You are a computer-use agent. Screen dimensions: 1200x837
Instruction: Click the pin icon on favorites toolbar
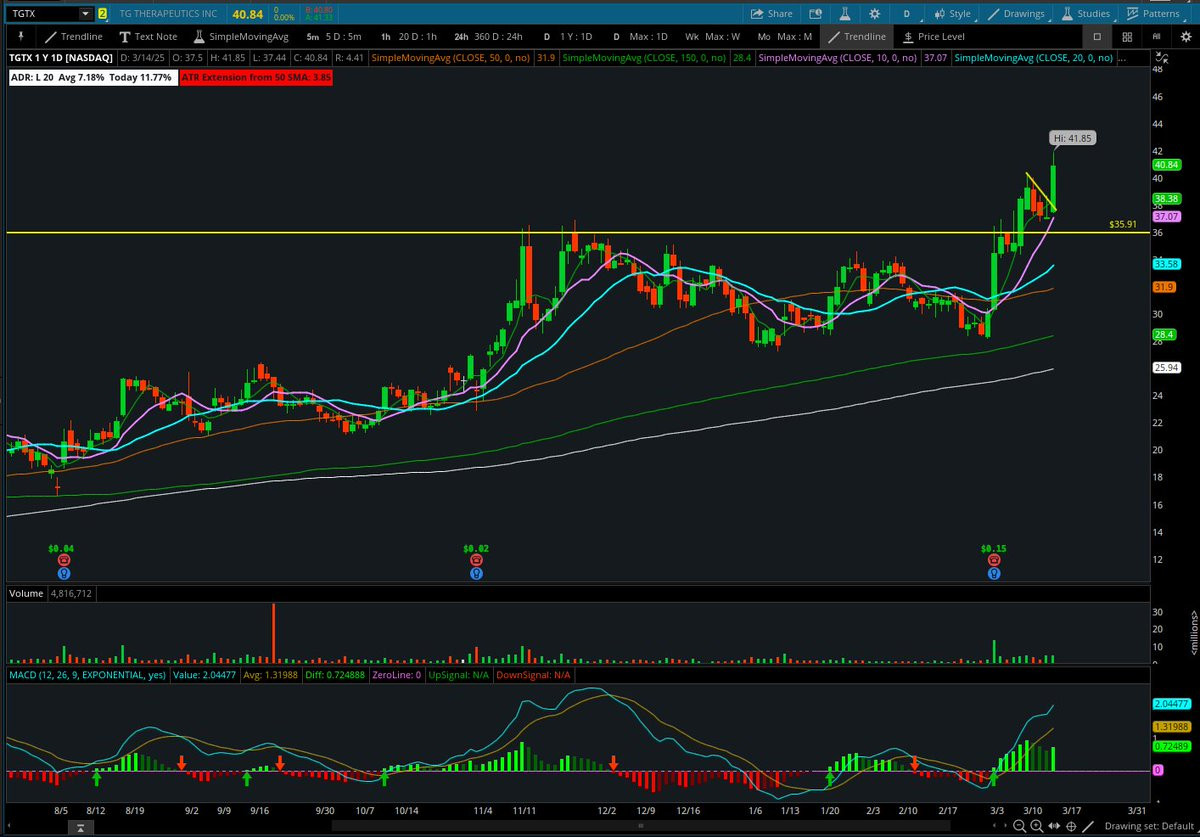coord(19,36)
